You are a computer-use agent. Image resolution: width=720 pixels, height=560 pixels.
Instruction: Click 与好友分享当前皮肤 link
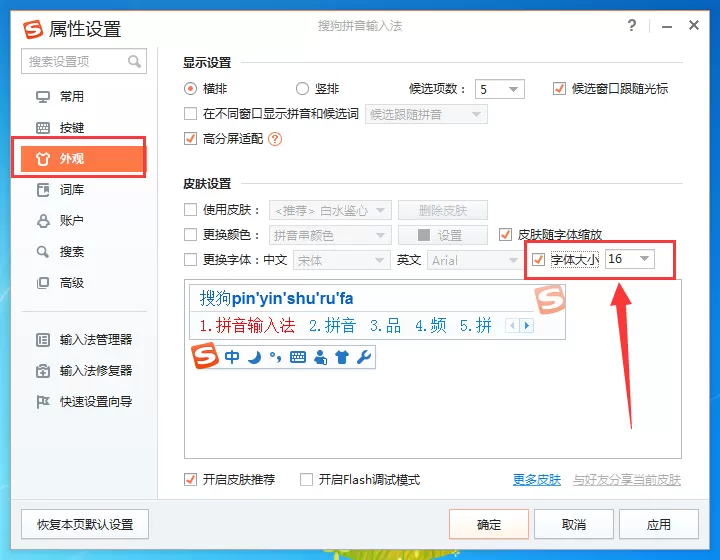(x=627, y=480)
